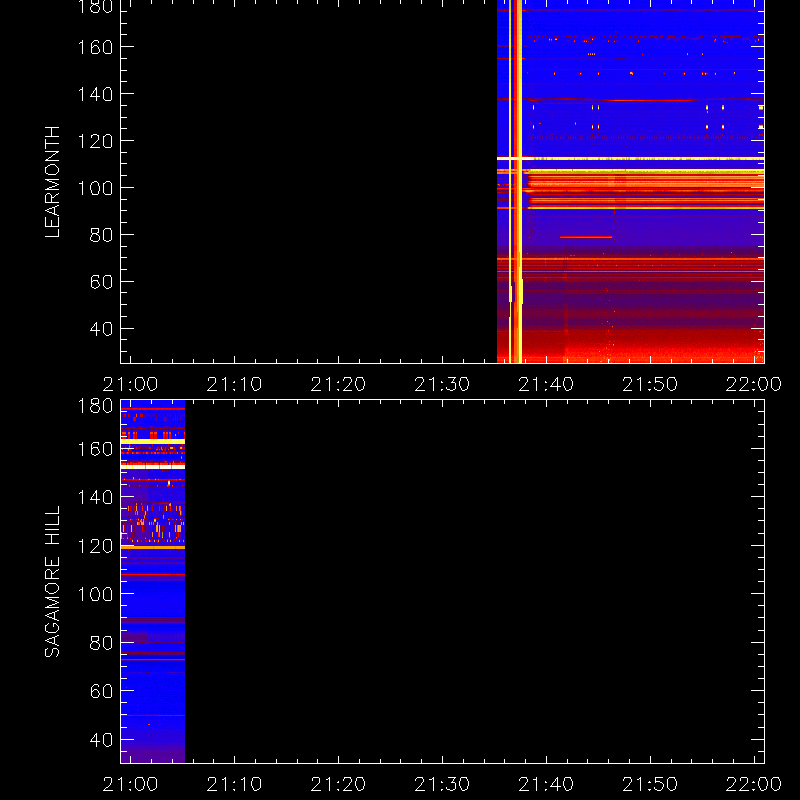
Task: Click 21:50 time label under Sagamore Hill plot
Action: pos(650,784)
